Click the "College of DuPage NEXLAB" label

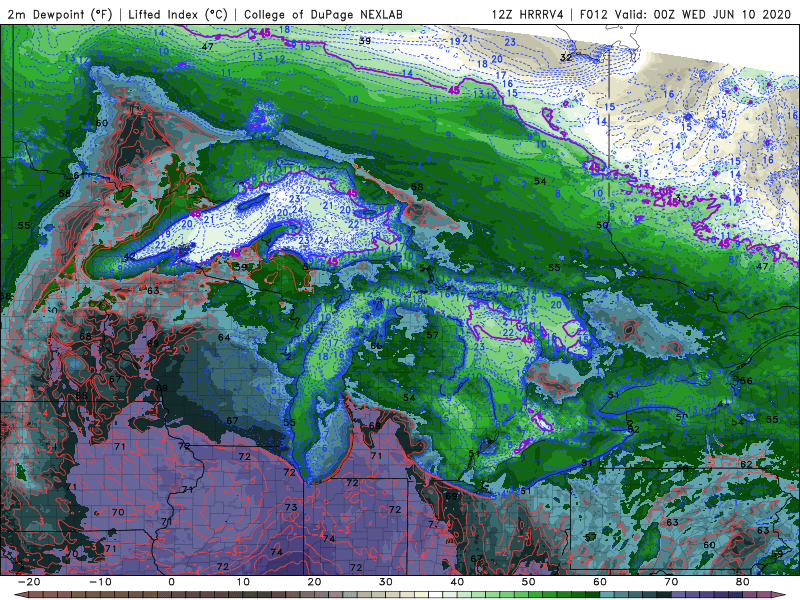click(x=323, y=14)
